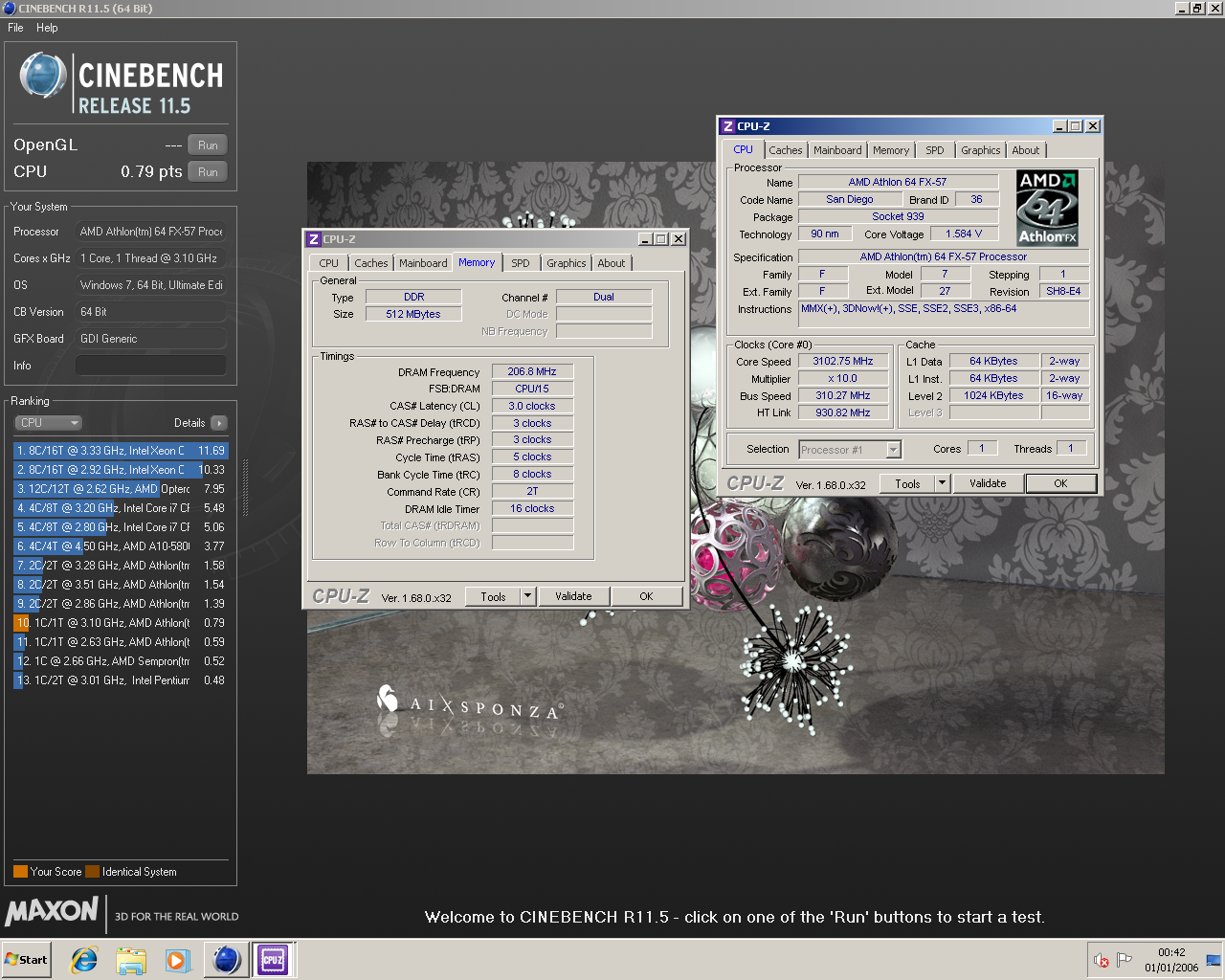Screen dimensions: 1225x980
Task: Select the Cinebench taskbar icon
Action: (x=227, y=960)
